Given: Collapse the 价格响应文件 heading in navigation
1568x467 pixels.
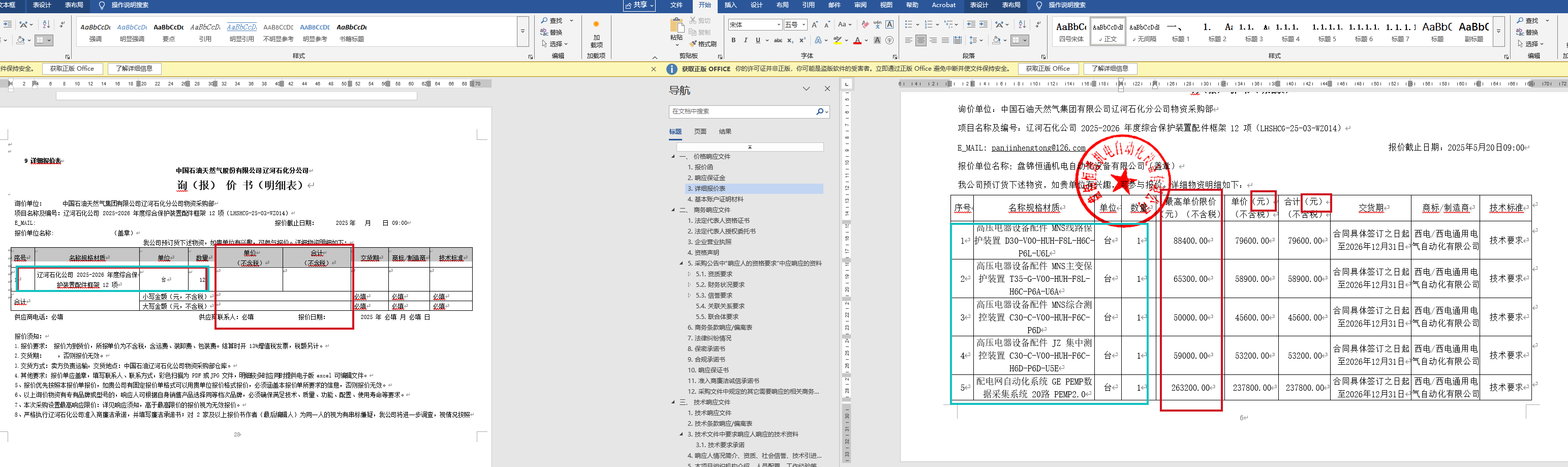Looking at the screenshot, I should [x=673, y=157].
